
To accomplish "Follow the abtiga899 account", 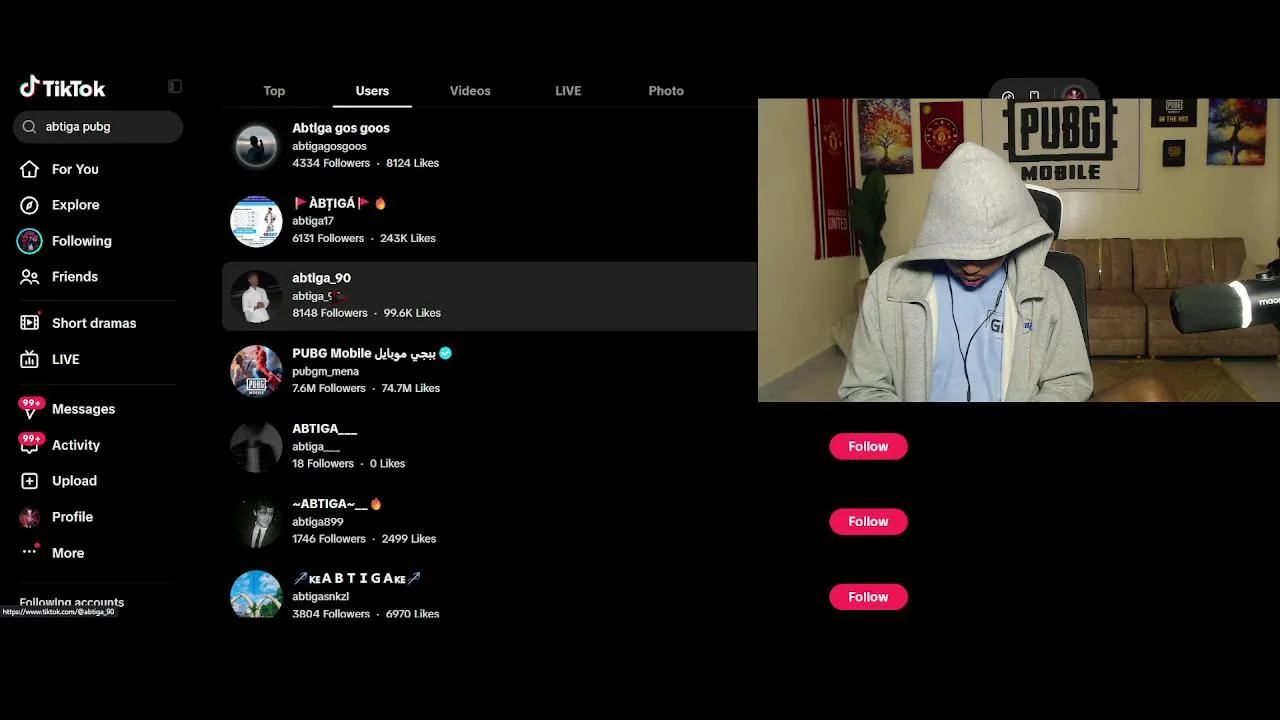I will [x=868, y=521].
